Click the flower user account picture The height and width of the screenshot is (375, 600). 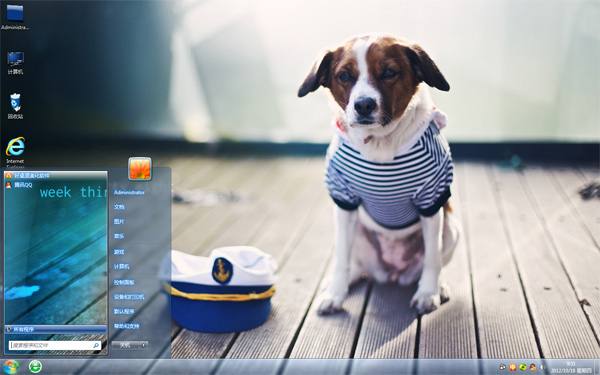click(140, 168)
